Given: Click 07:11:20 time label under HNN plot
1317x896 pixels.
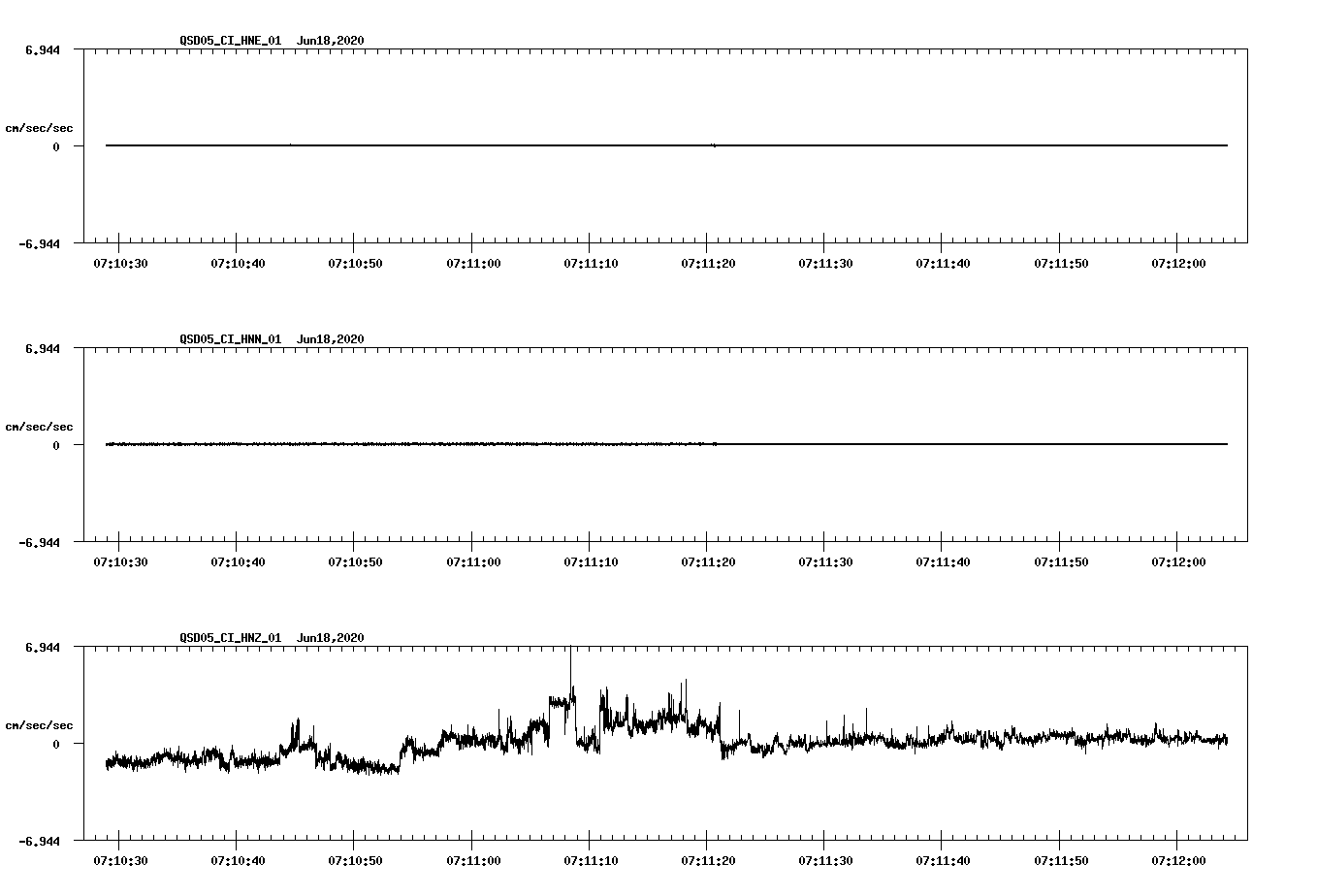Looking at the screenshot, I should pos(708,562).
